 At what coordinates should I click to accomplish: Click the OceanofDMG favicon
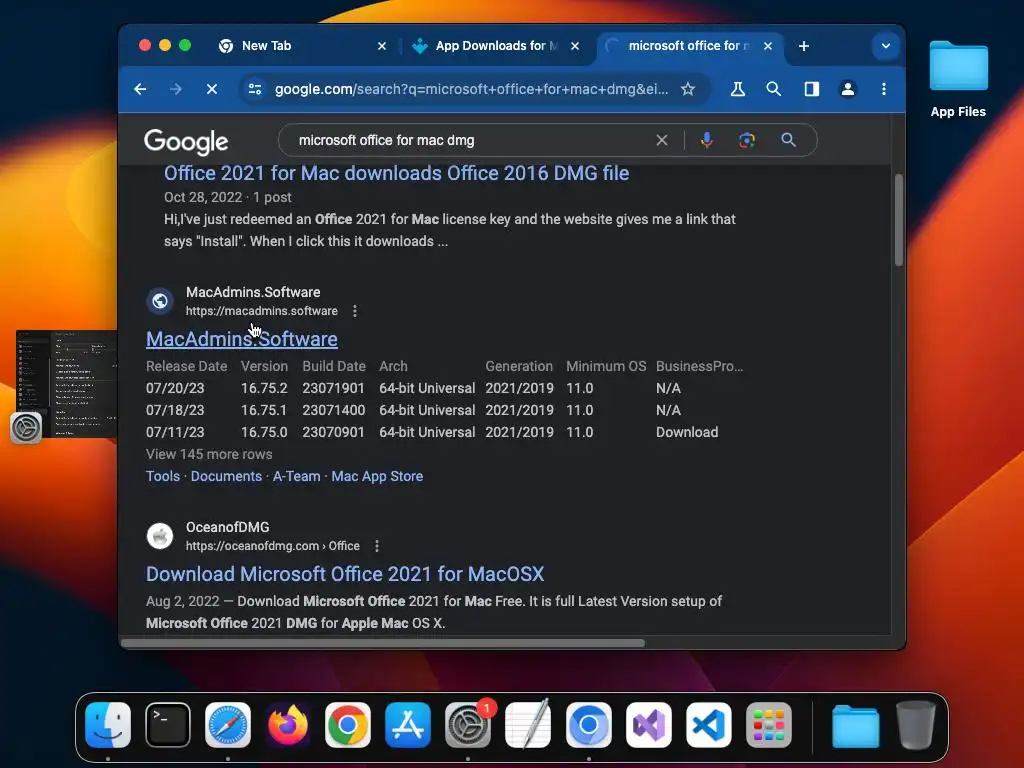160,536
